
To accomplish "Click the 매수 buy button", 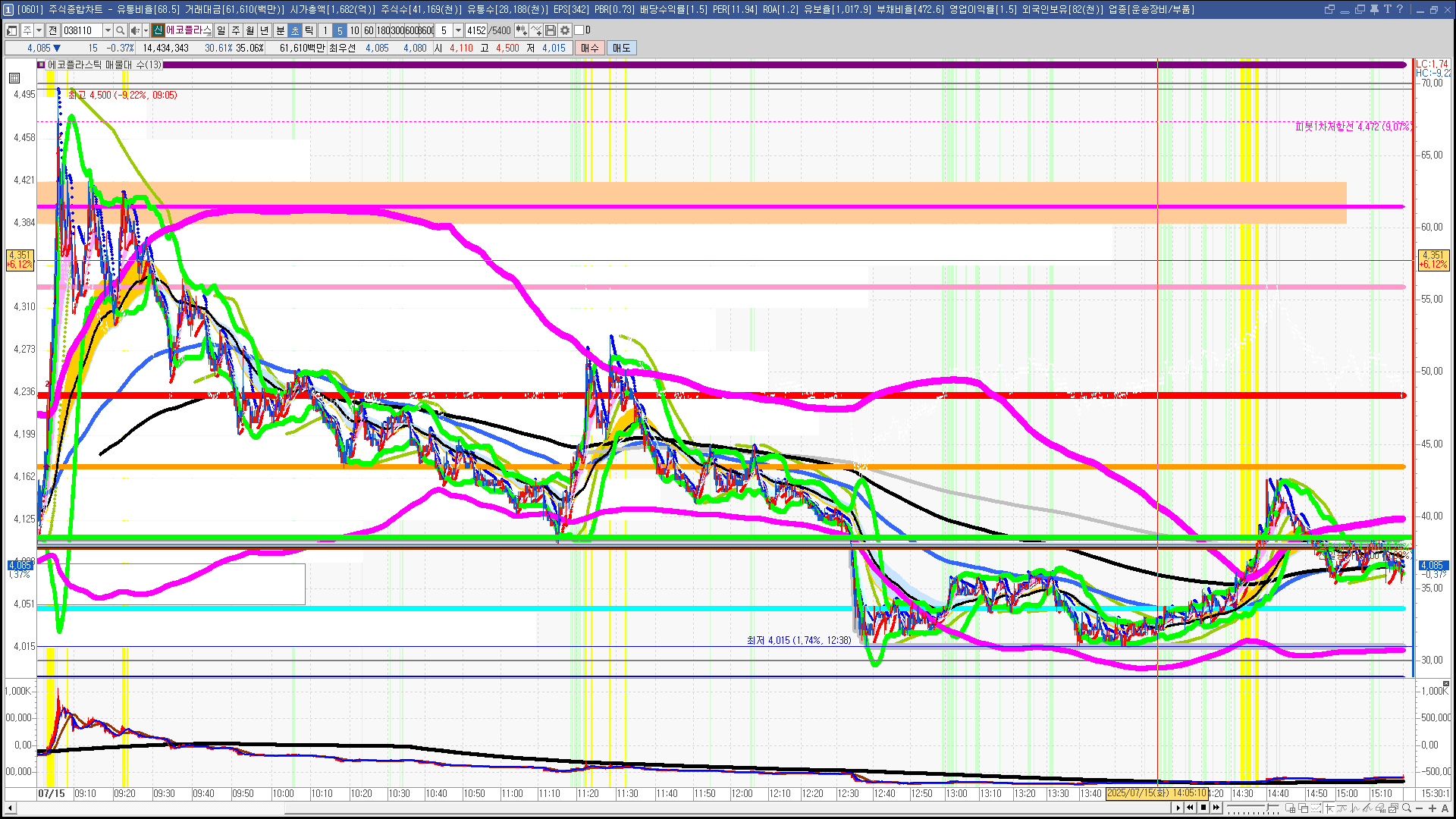I will tap(589, 48).
